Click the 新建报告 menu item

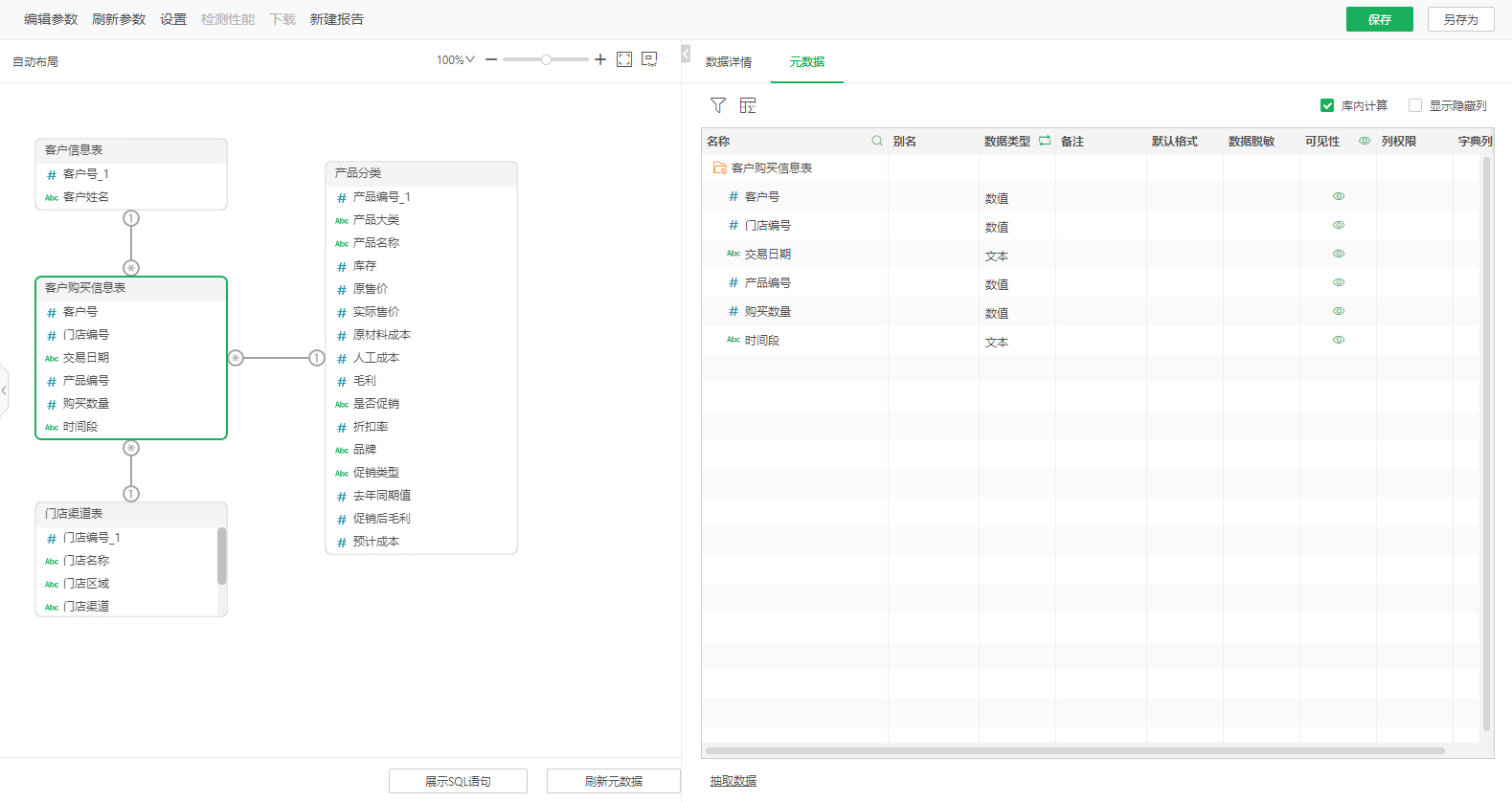[x=337, y=19]
